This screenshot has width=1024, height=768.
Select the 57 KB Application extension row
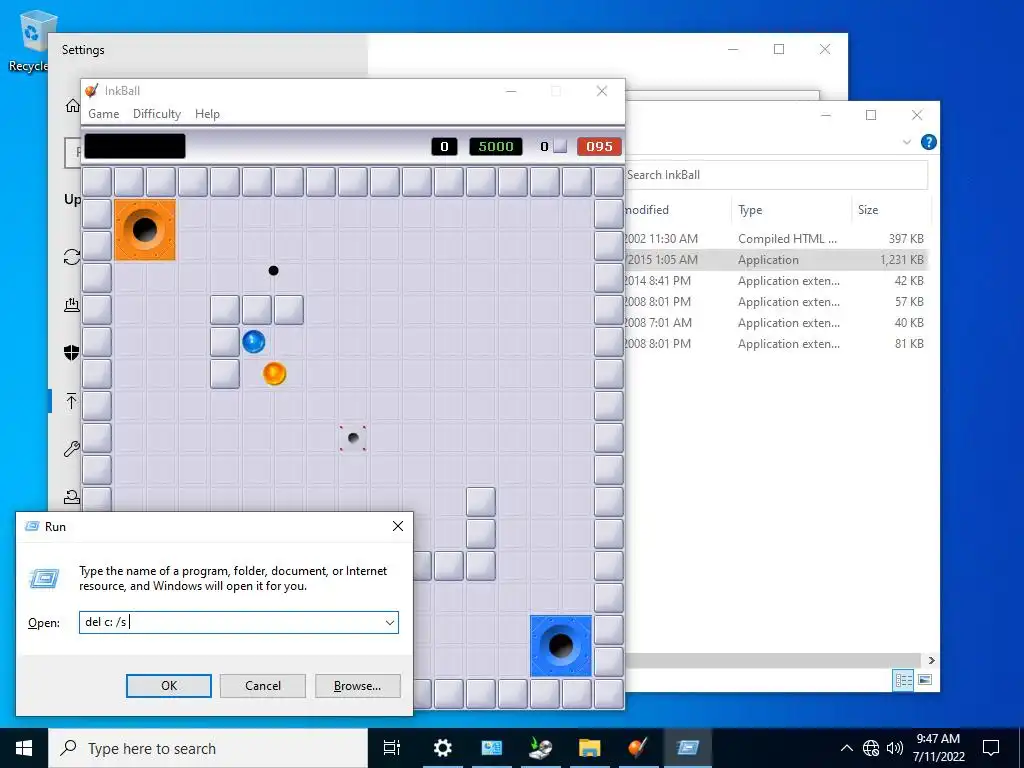pyautogui.click(x=776, y=302)
